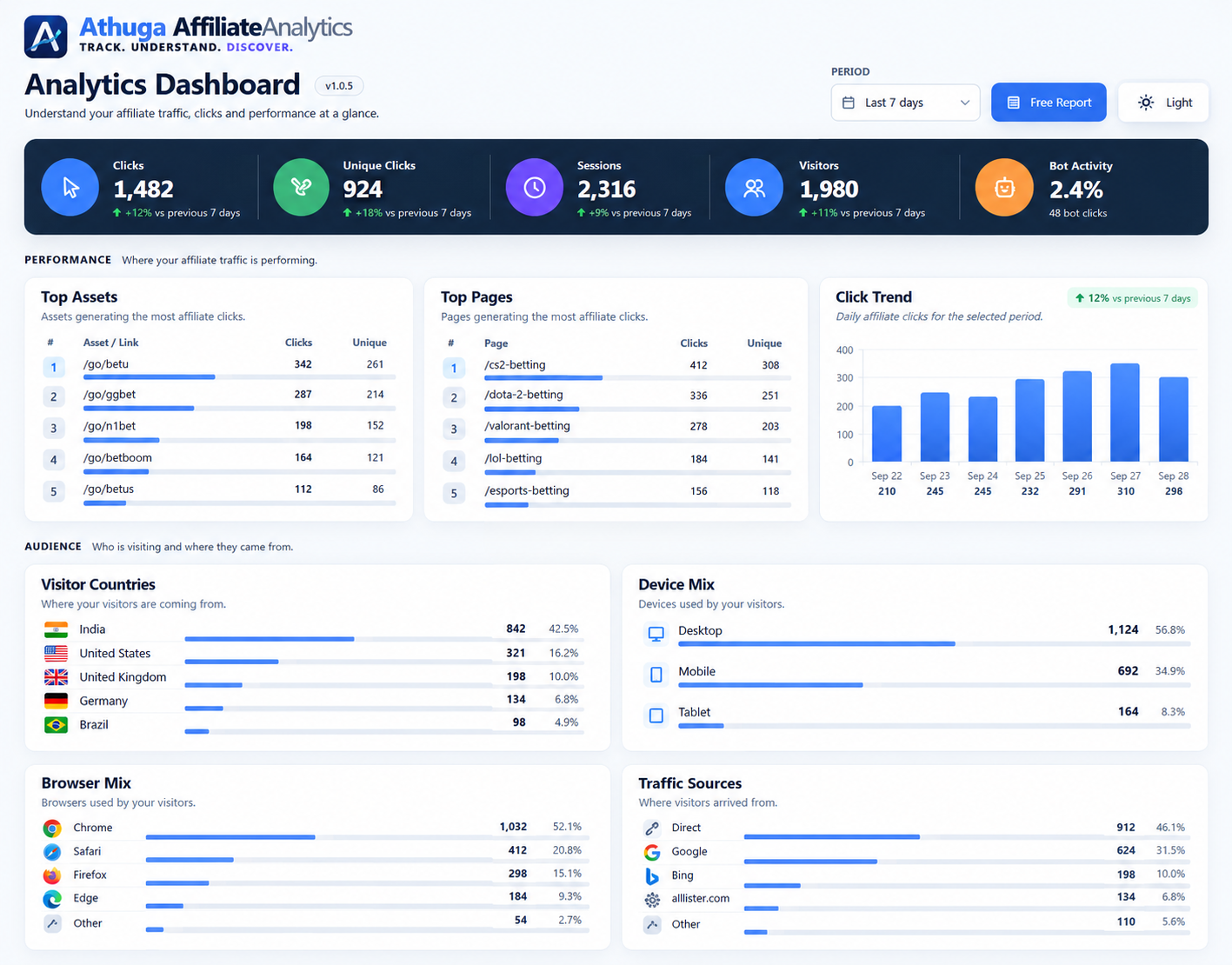Click the /dota-2-betting page row
The height and width of the screenshot is (965, 1232).
[616, 397]
